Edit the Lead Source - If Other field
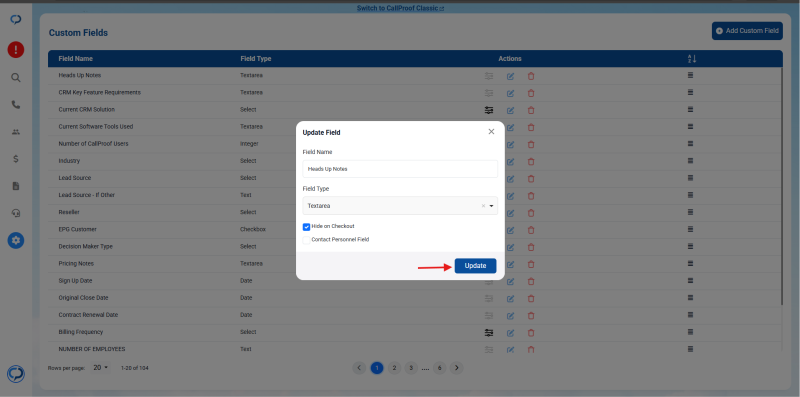800x397 pixels. [x=510, y=196]
